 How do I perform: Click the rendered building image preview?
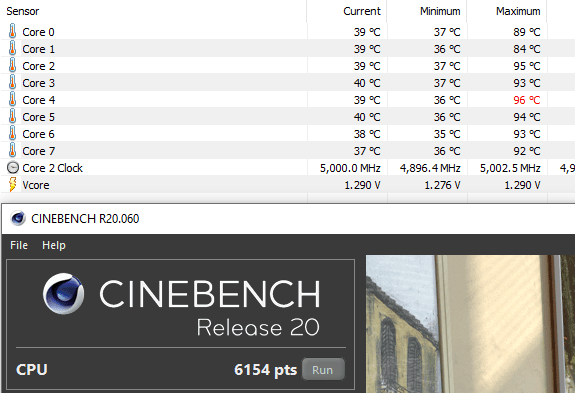pyautogui.click(x=470, y=324)
